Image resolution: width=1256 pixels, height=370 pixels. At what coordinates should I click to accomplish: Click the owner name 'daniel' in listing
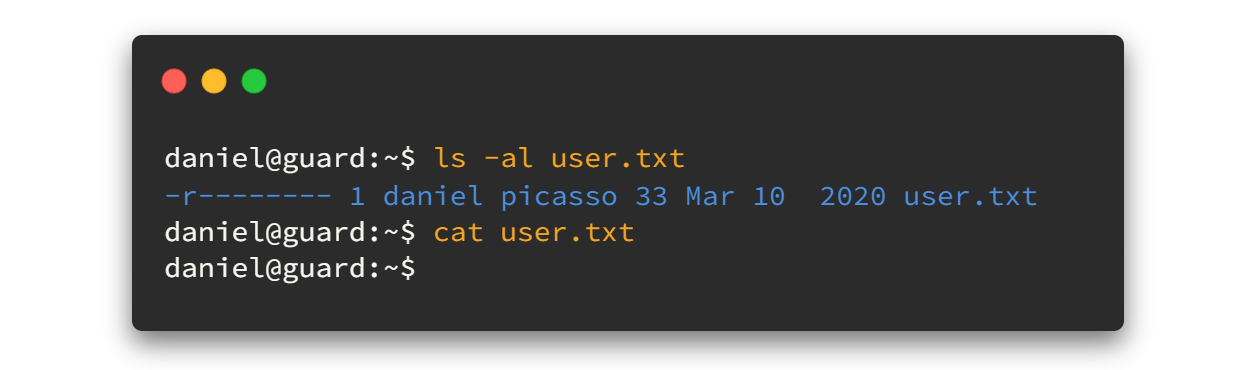point(433,196)
